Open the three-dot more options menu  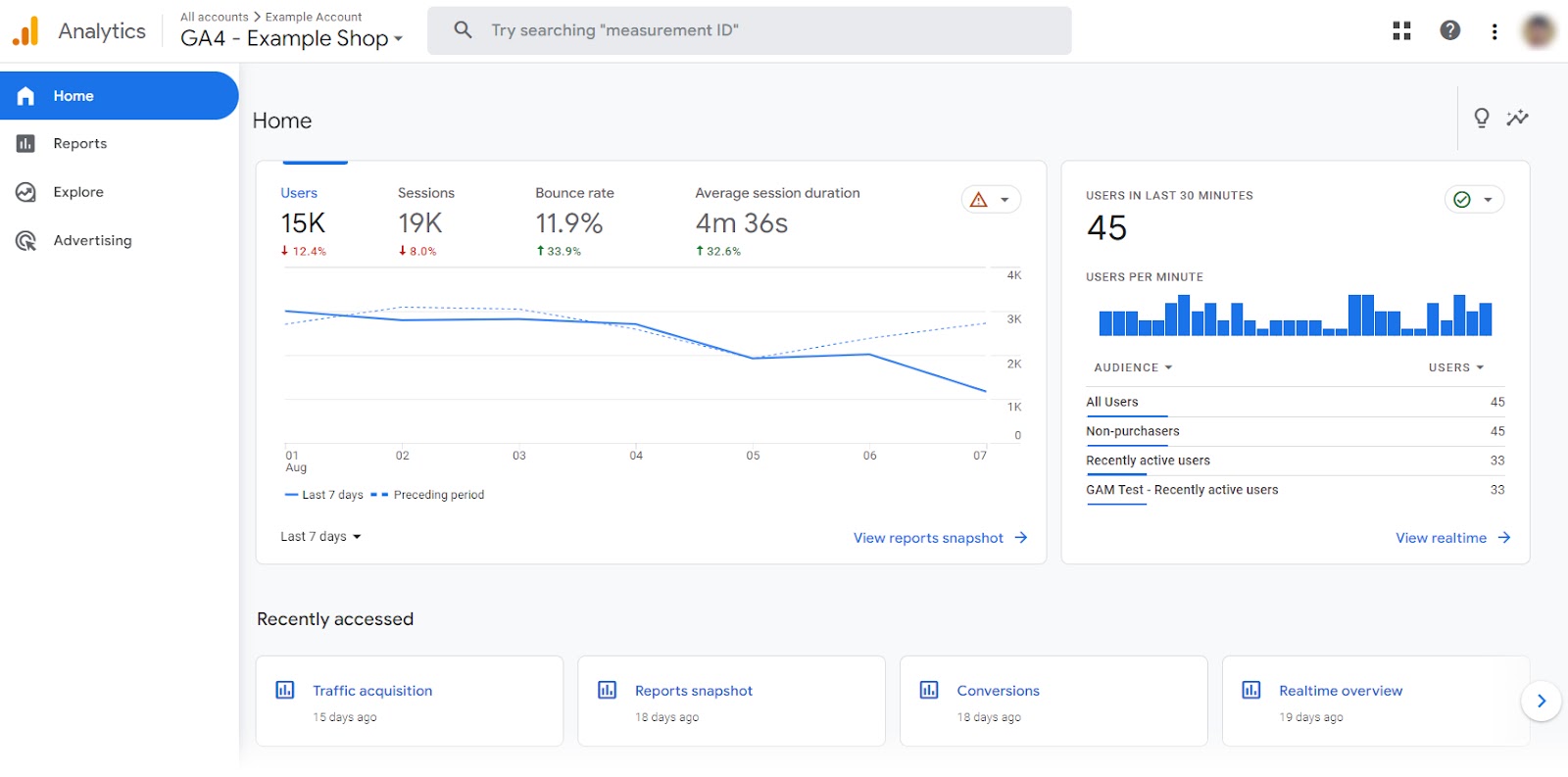[1494, 31]
